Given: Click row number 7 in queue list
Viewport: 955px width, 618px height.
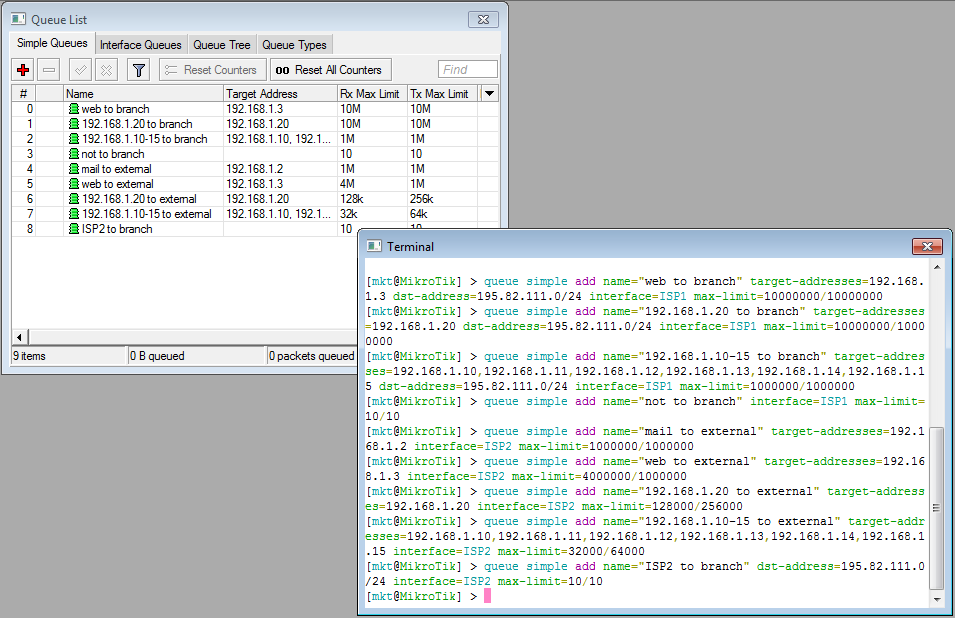Looking at the screenshot, I should (x=29, y=214).
